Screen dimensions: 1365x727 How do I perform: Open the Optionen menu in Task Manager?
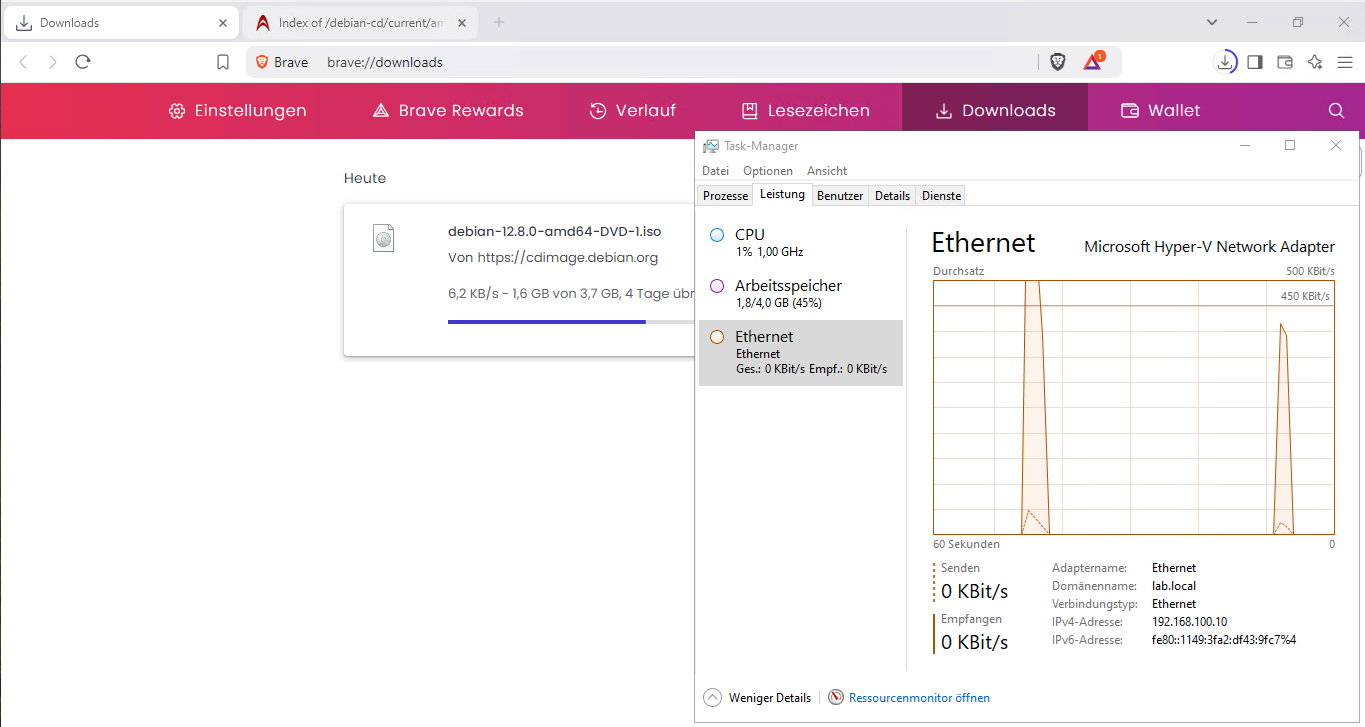[767, 171]
